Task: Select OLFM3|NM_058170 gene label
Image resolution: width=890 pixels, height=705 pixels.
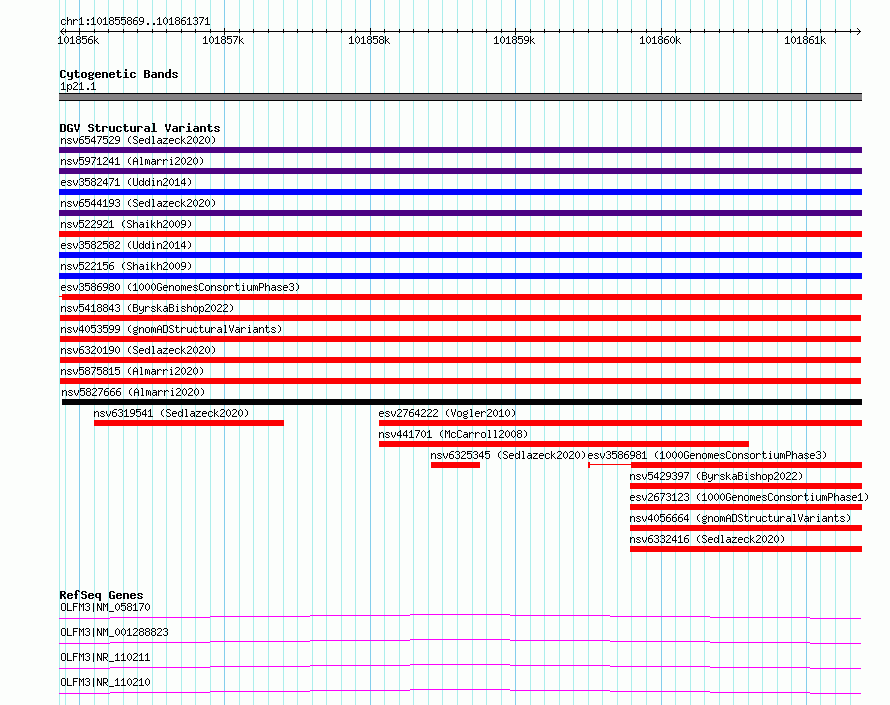Action: (x=105, y=607)
